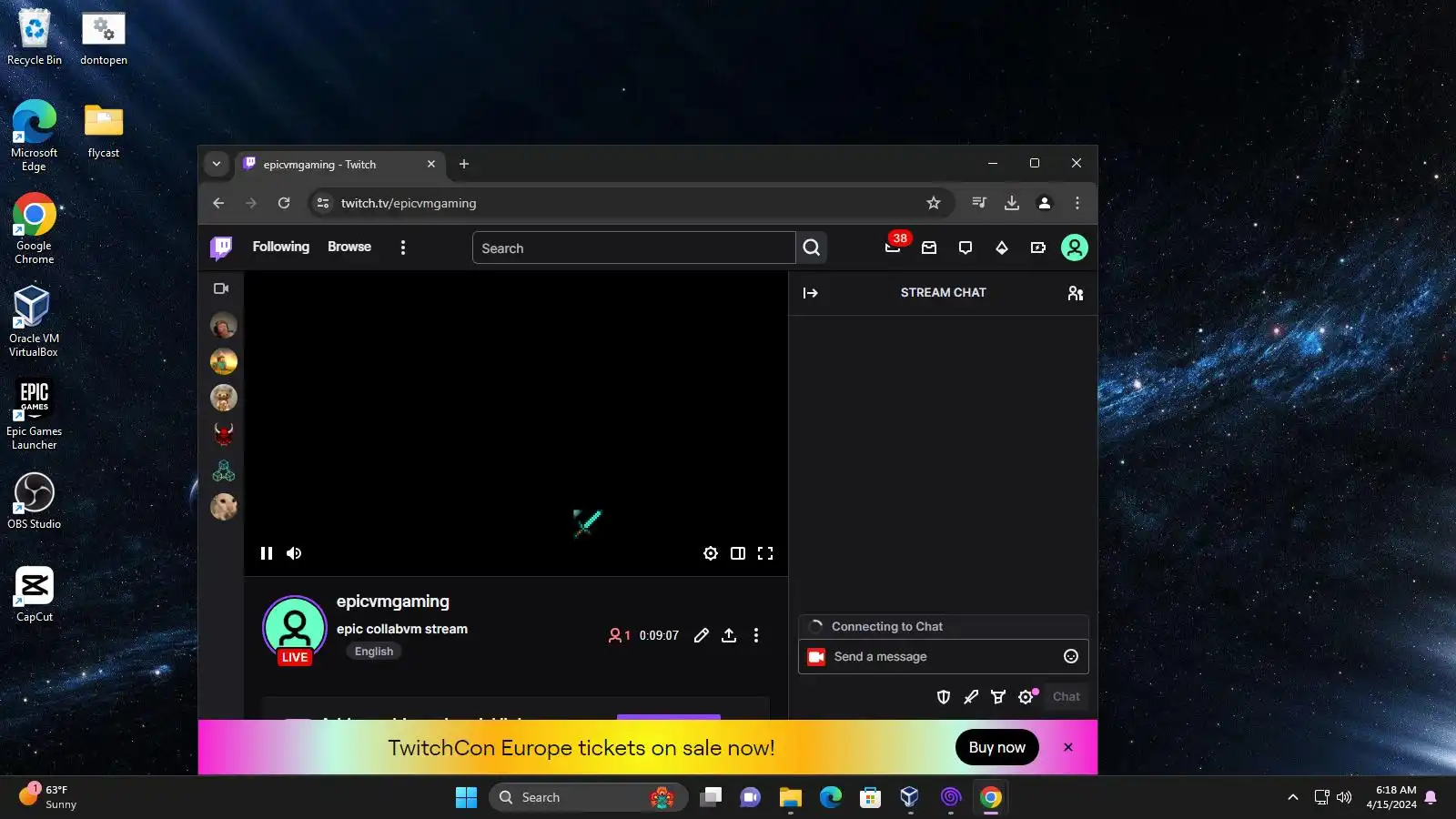Open chat settings gear icon
The width and height of the screenshot is (1456, 819).
pyautogui.click(x=1026, y=697)
